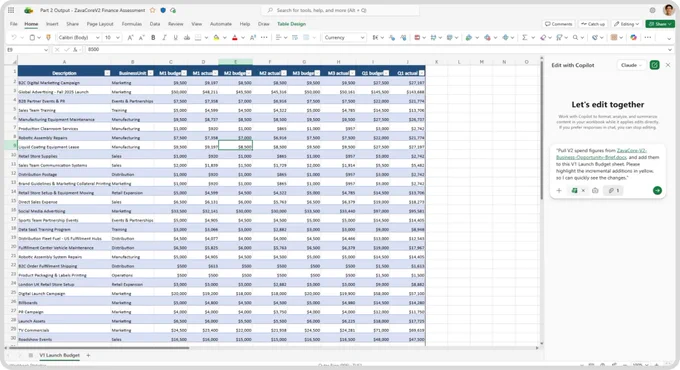Click the Insert Function fx icon
Viewport: 680px width, 370px height.
[x=75, y=50]
